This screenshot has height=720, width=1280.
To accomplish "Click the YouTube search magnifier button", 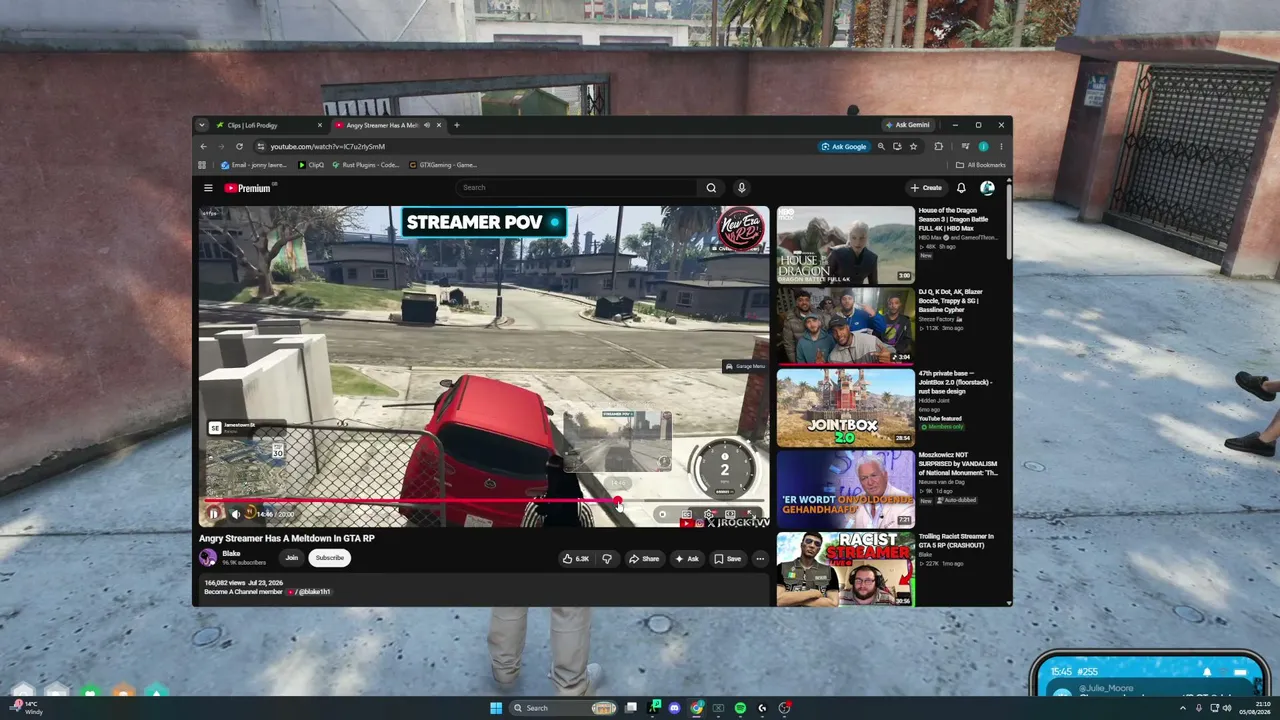I will (x=711, y=188).
